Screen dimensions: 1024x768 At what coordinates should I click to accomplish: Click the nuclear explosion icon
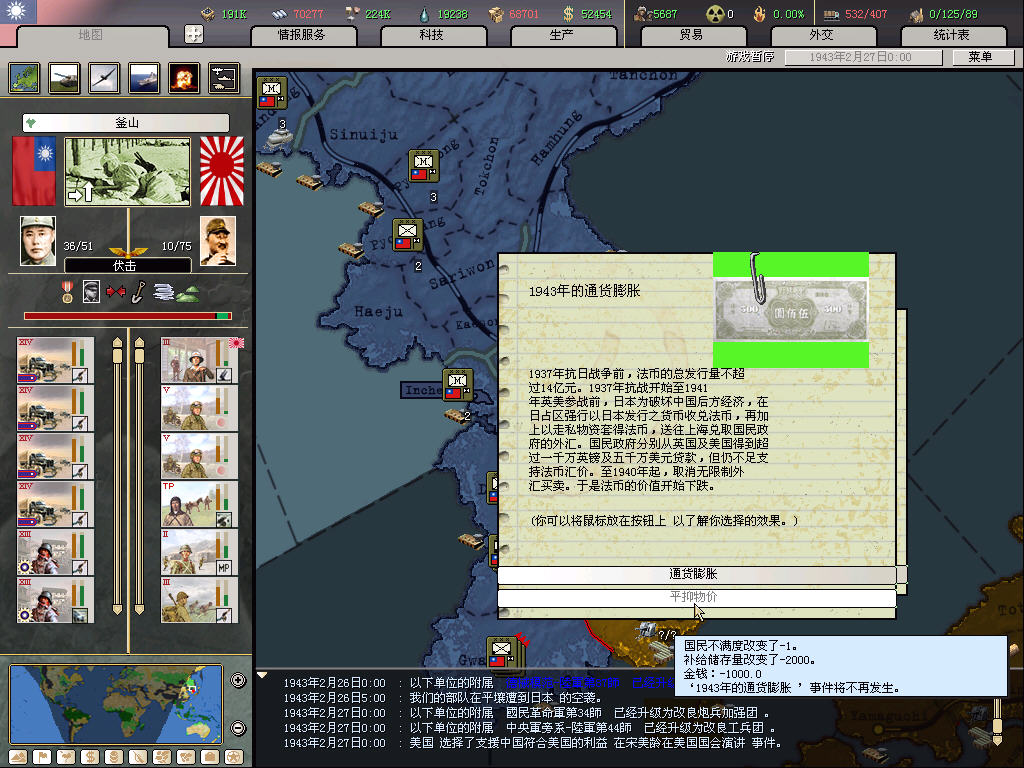[x=184, y=78]
